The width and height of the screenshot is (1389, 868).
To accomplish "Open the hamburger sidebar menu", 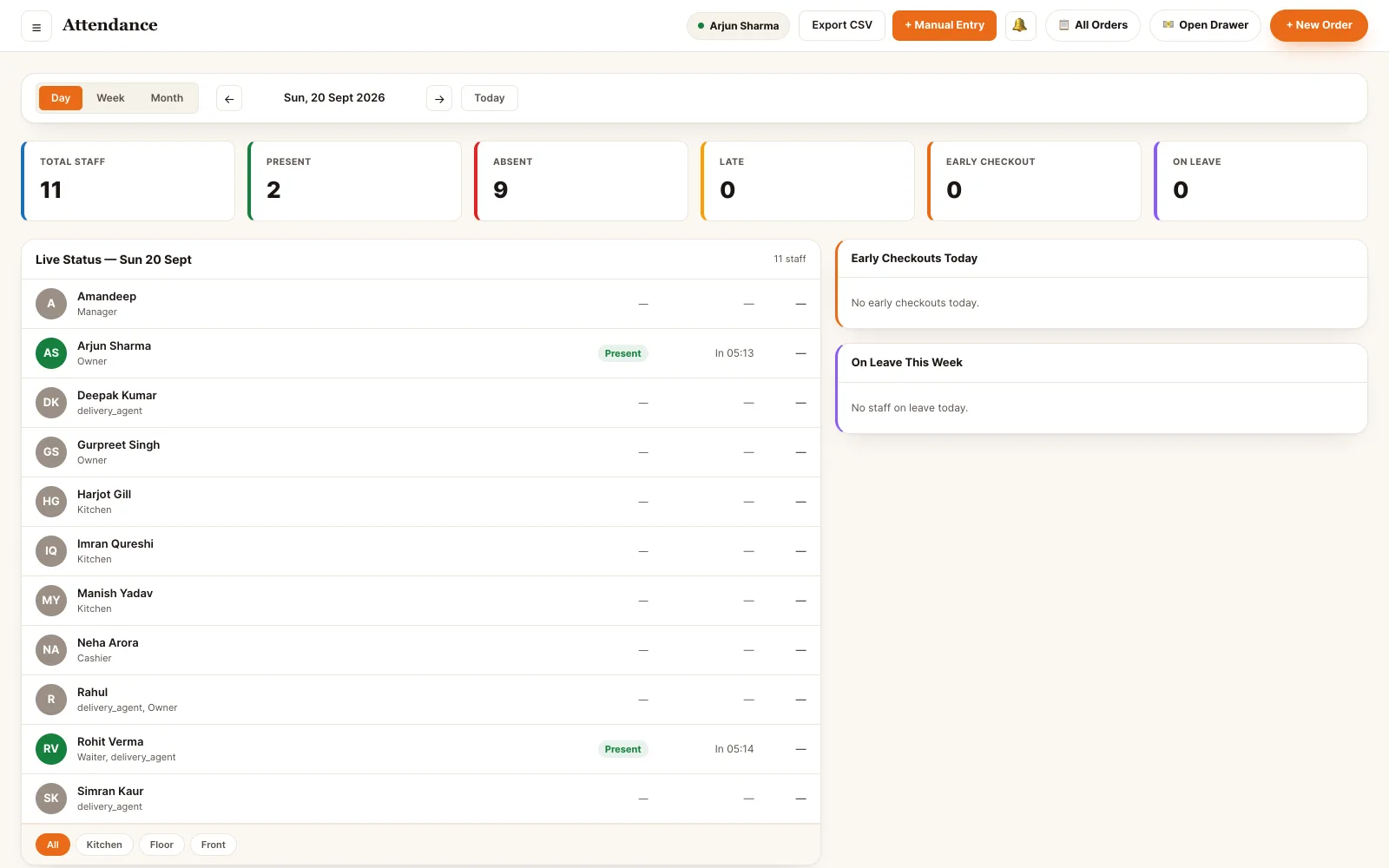I will point(36,27).
